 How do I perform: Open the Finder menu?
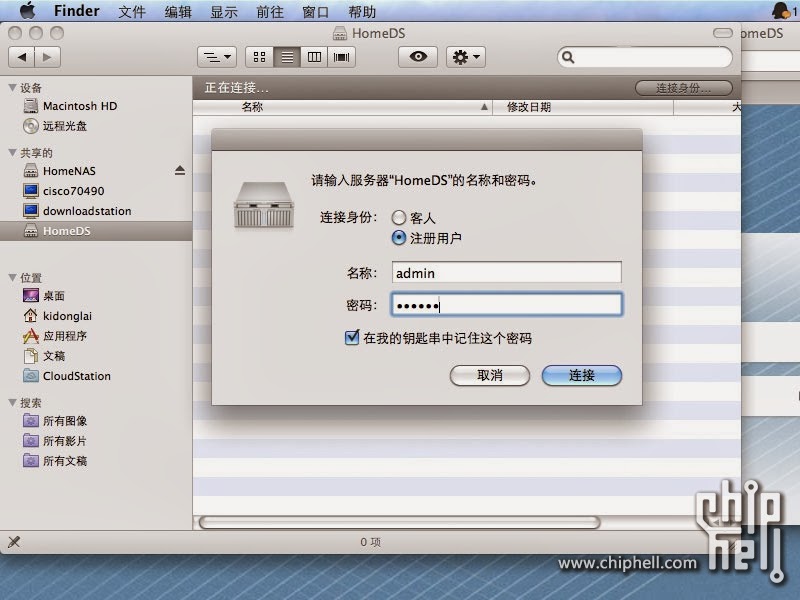[77, 11]
